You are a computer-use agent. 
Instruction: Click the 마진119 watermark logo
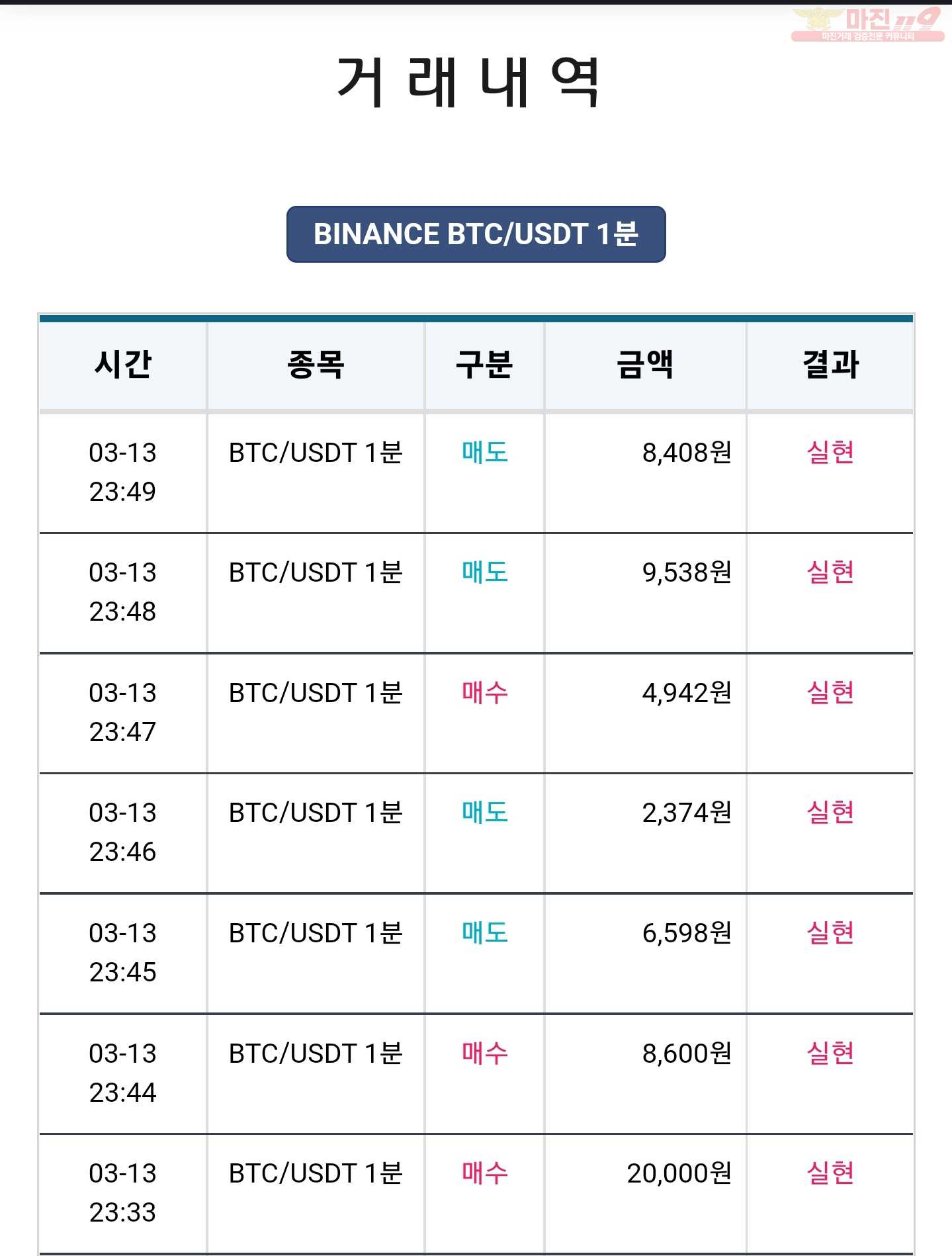867,24
